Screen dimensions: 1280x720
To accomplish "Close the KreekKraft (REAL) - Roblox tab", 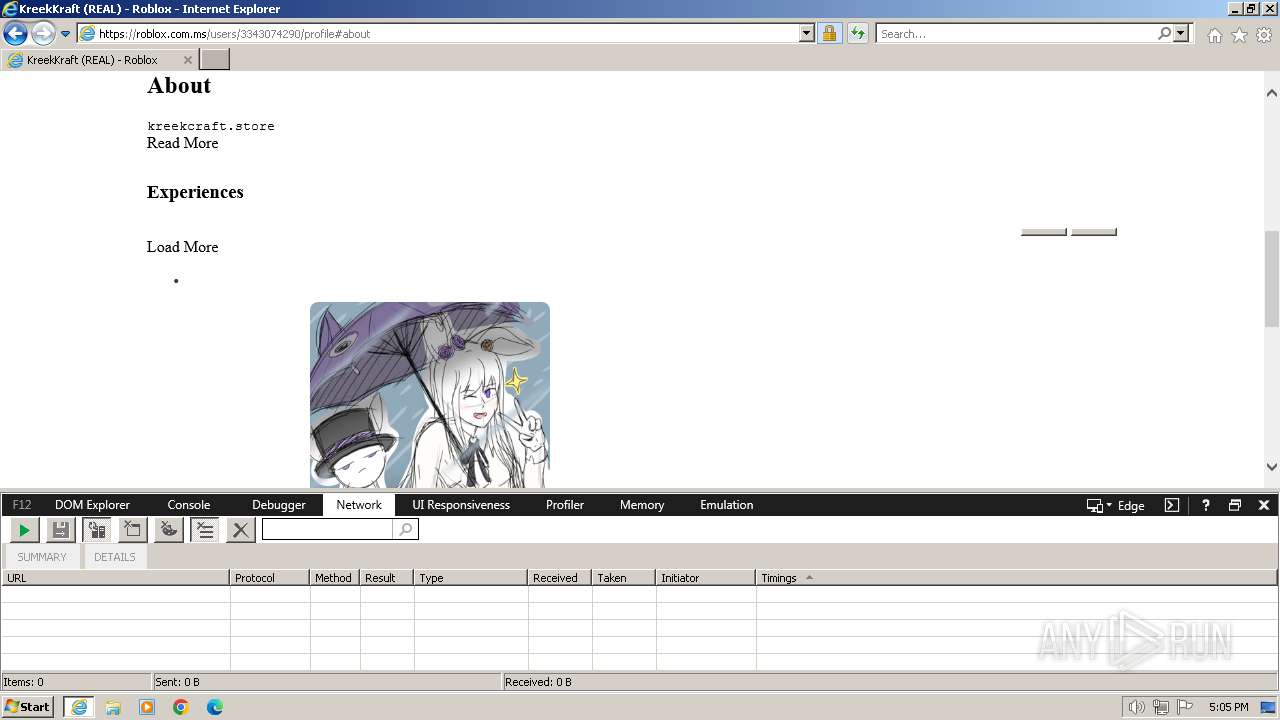I will tap(187, 60).
